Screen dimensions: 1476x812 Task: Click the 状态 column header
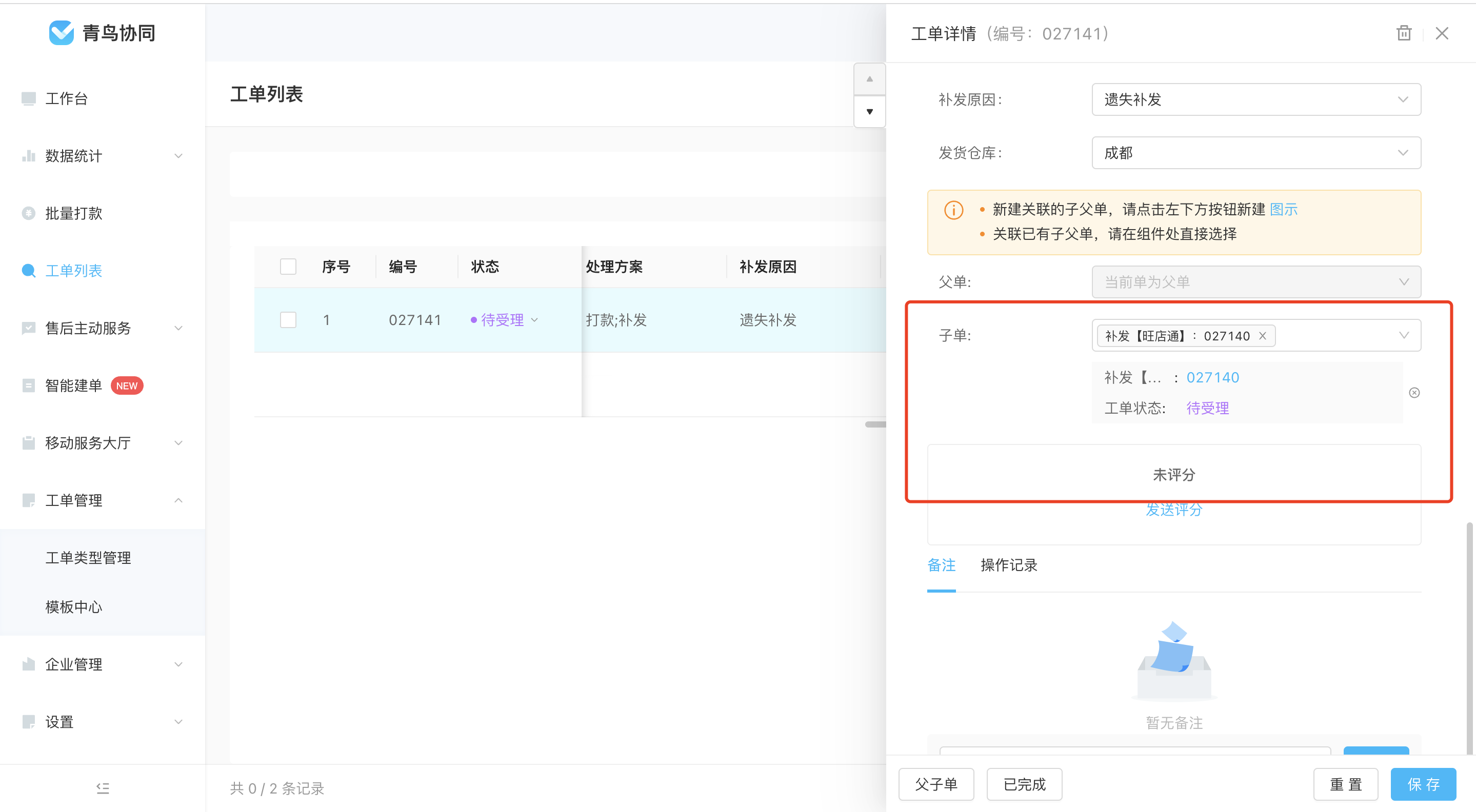tap(485, 267)
